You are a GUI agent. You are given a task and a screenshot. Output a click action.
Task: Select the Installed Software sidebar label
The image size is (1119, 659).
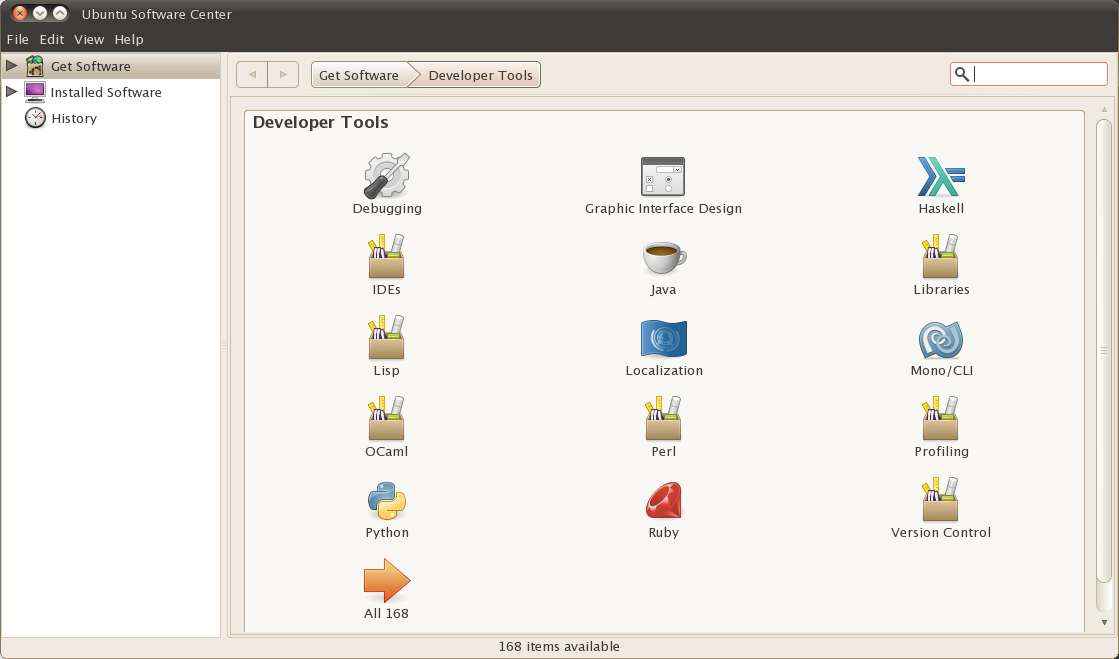pos(106,92)
